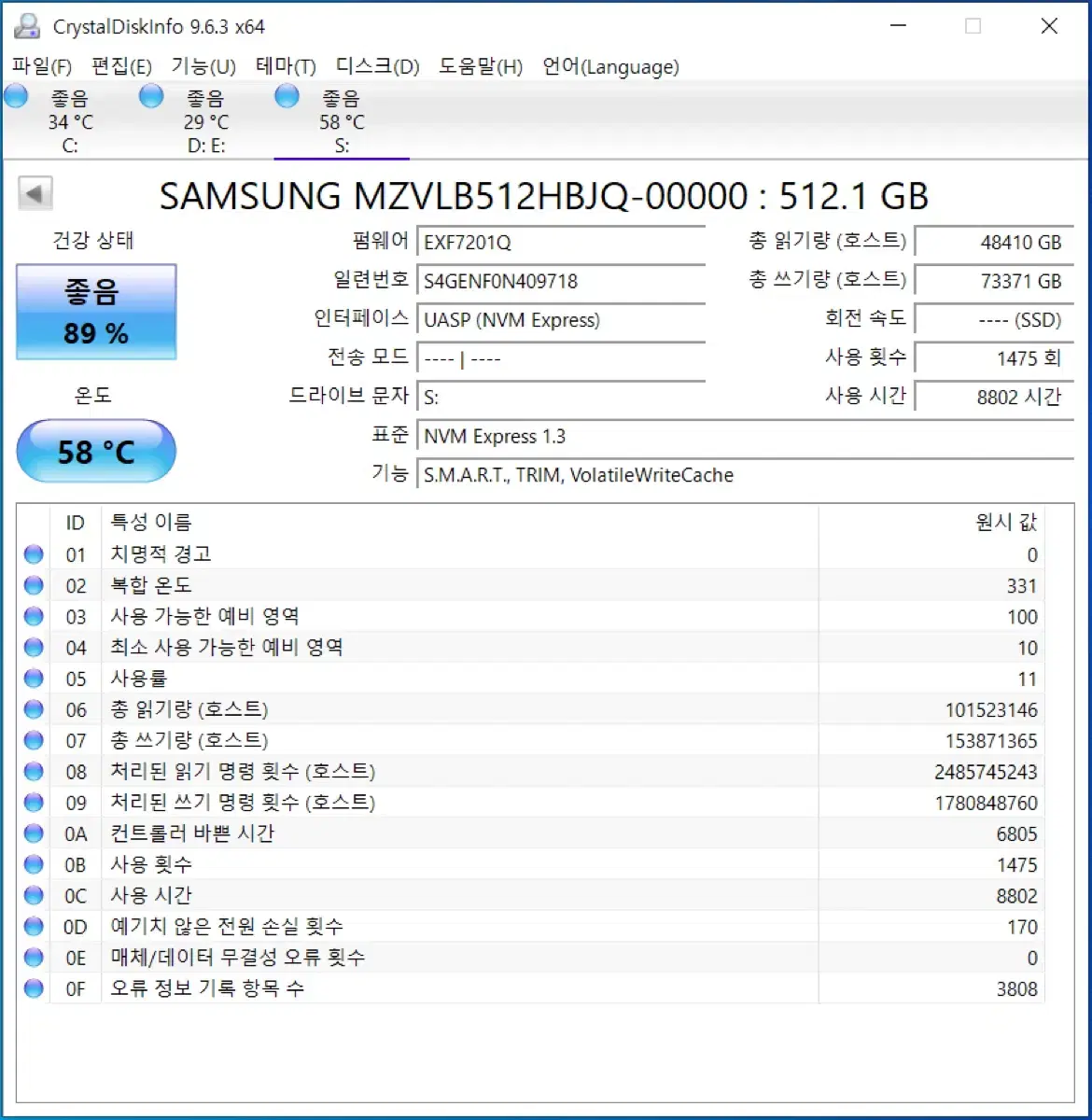Click the back arrow navigation icon
Screen dimensions: 1092x1120
pos(34,193)
